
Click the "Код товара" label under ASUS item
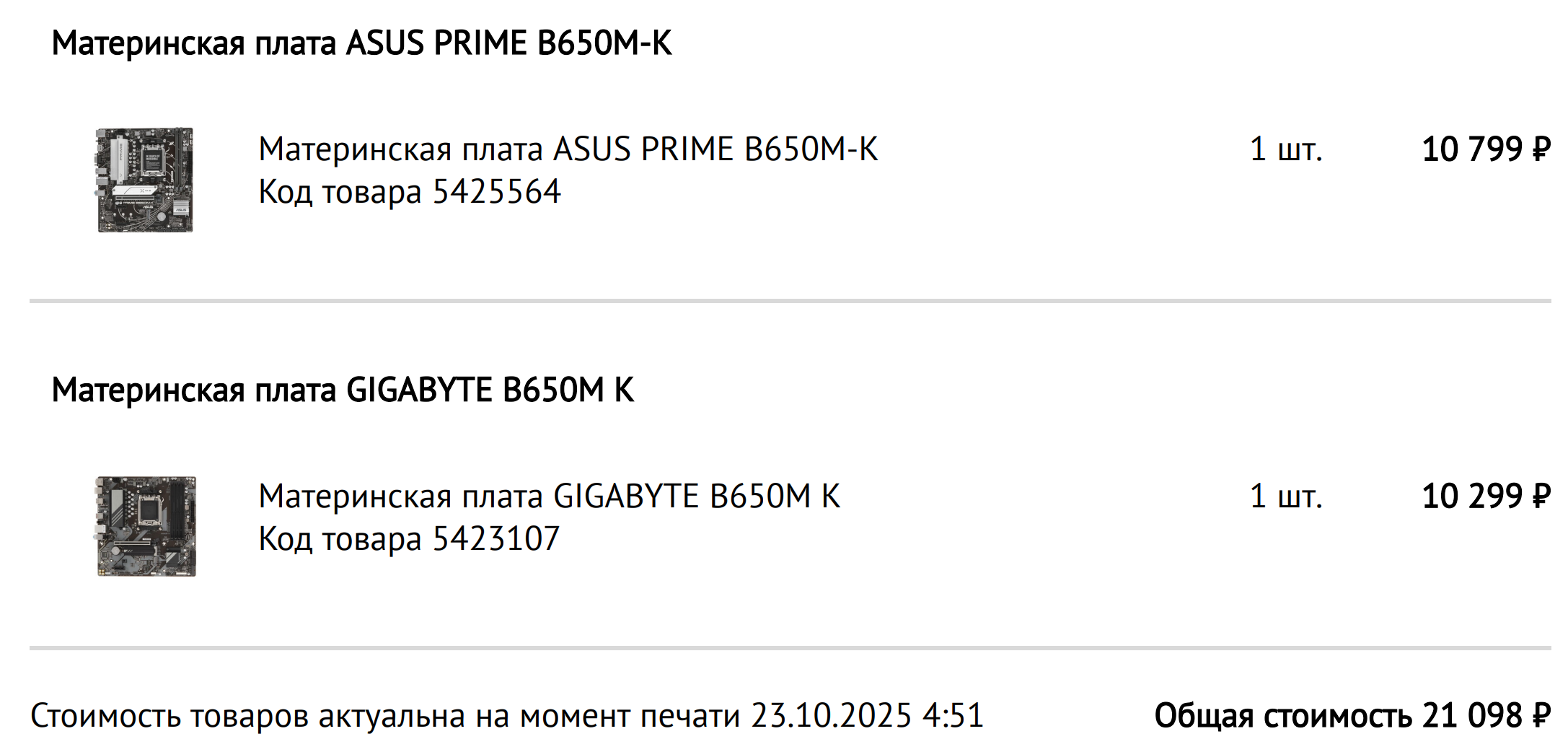point(340,192)
